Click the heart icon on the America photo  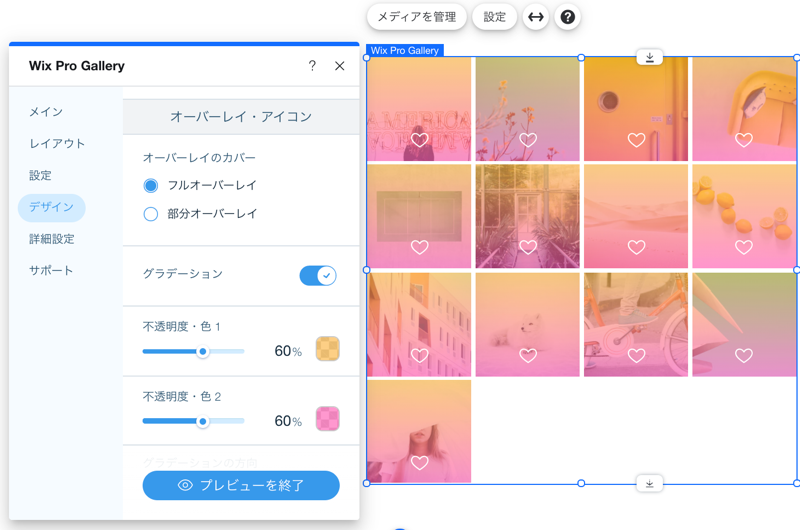pyautogui.click(x=419, y=139)
